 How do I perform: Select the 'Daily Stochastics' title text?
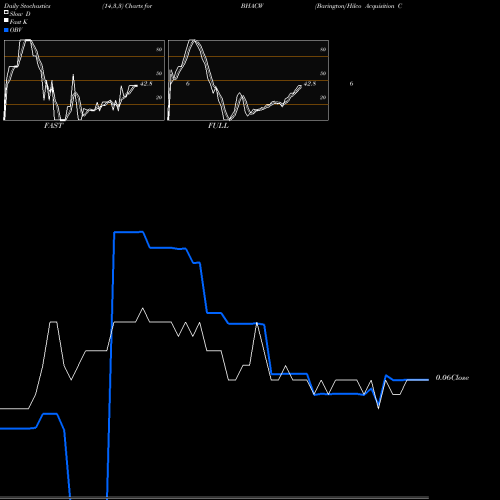pyautogui.click(x=27, y=6)
